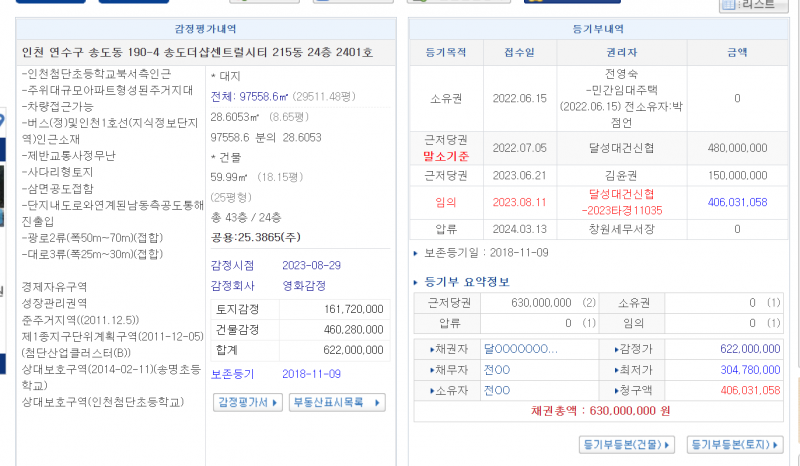Open the 감정평가서 appraisal report

coord(245,403)
